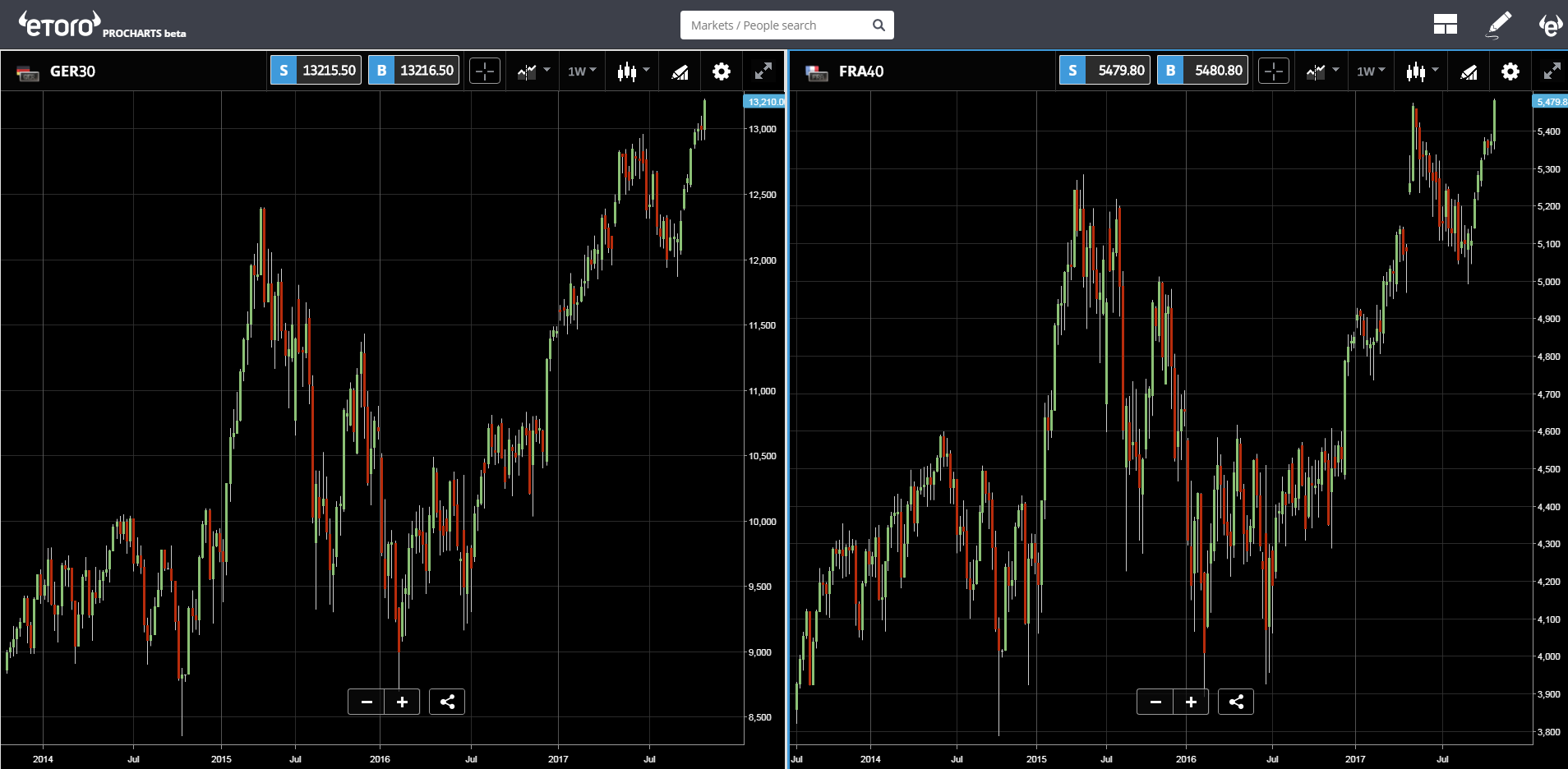The image size is (1568, 769).
Task: Zoom out GER30 chart with minus button
Action: [367, 702]
